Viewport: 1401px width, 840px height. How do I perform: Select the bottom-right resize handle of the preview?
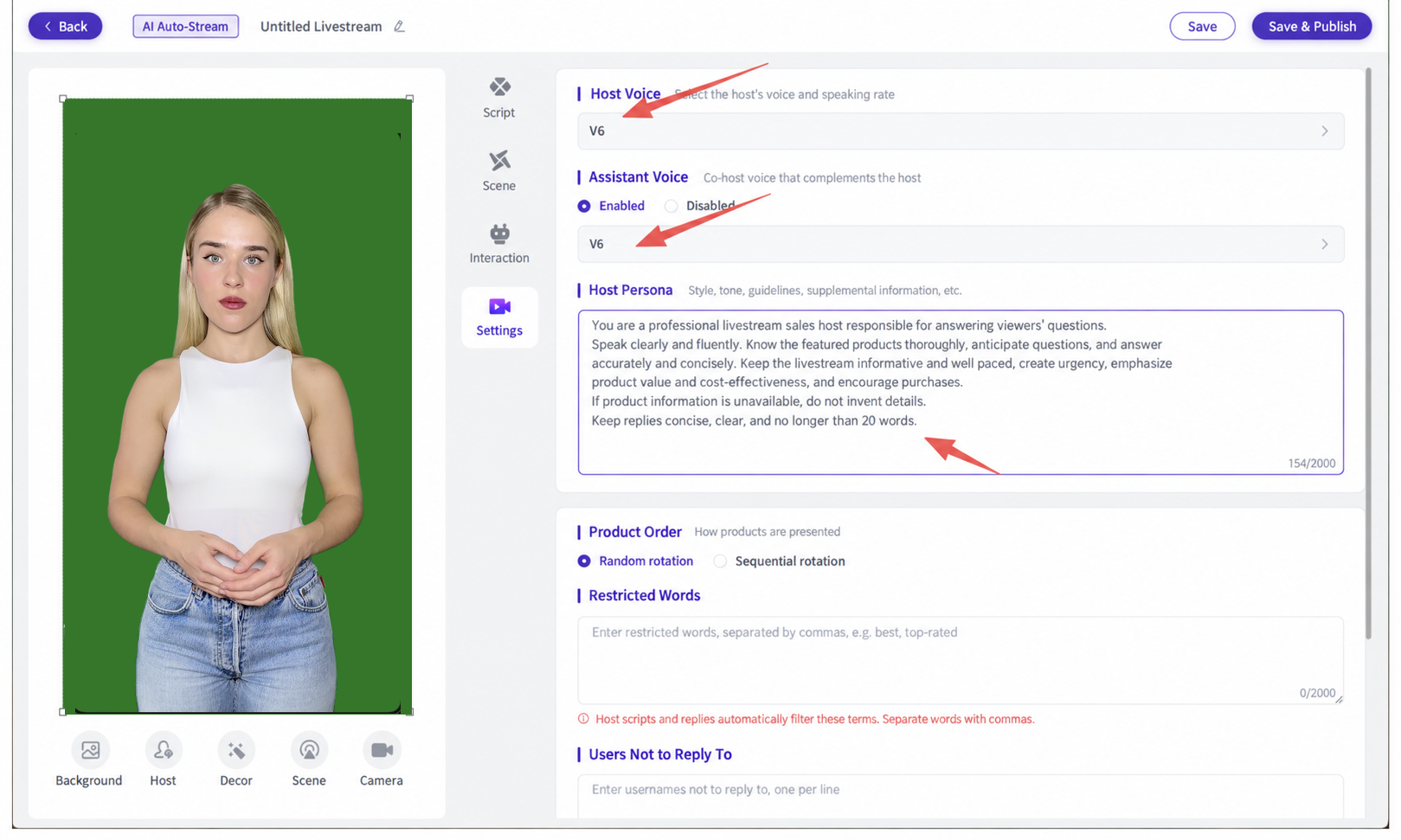(x=410, y=712)
